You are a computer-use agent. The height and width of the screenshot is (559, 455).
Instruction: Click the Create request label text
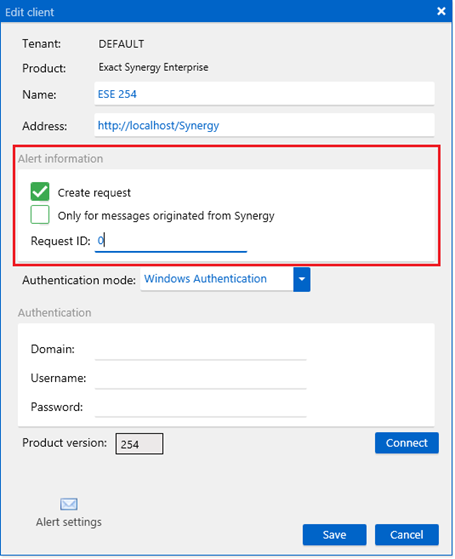tap(94, 193)
